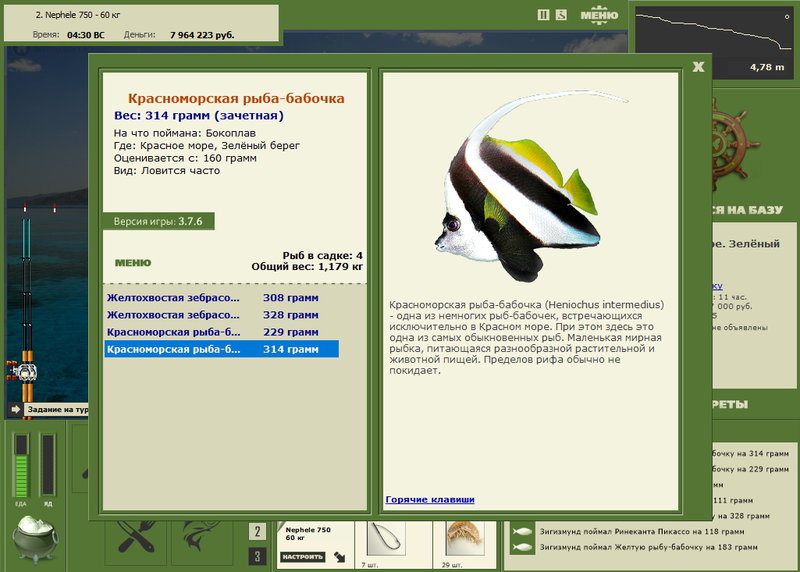Click the Общий вес: 1,179 кг text
The height and width of the screenshot is (572, 800).
tap(307, 266)
